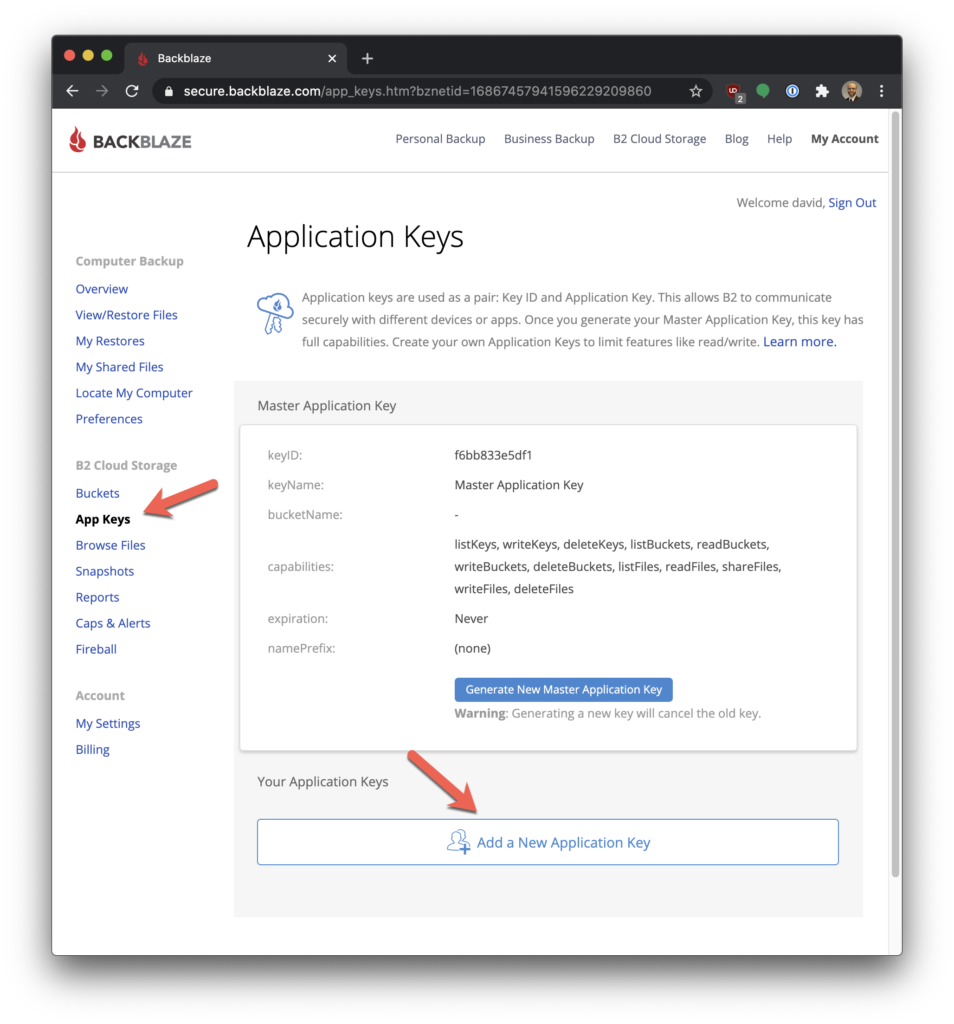Click Generate New Master Application Key
The height and width of the screenshot is (1024, 954).
[563, 689]
